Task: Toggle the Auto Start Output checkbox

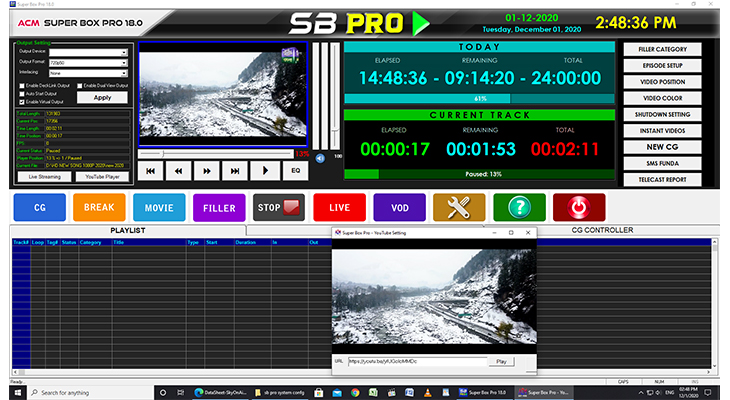Action: [x=22, y=94]
